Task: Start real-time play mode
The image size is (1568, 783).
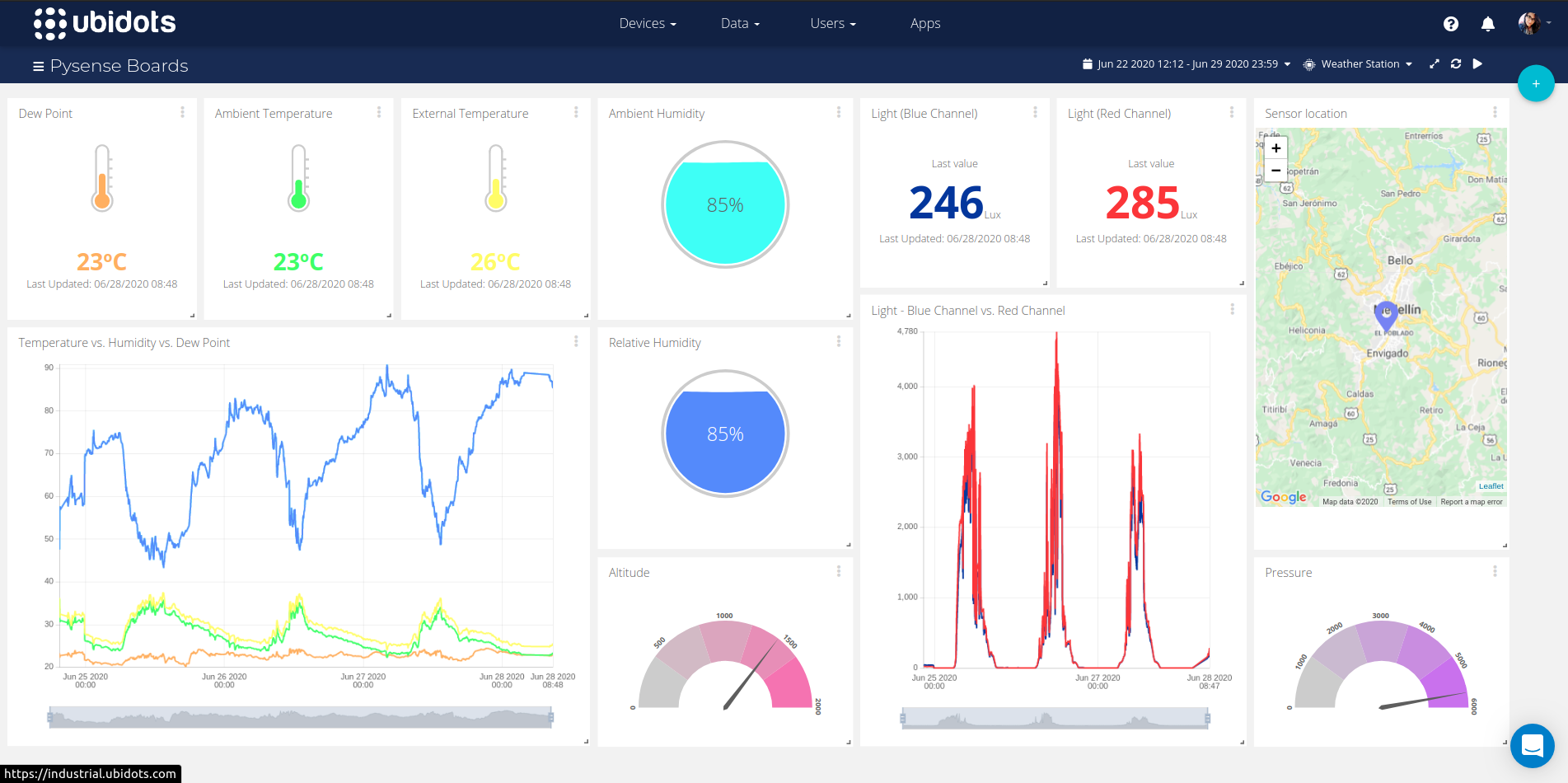Action: pos(1478,63)
